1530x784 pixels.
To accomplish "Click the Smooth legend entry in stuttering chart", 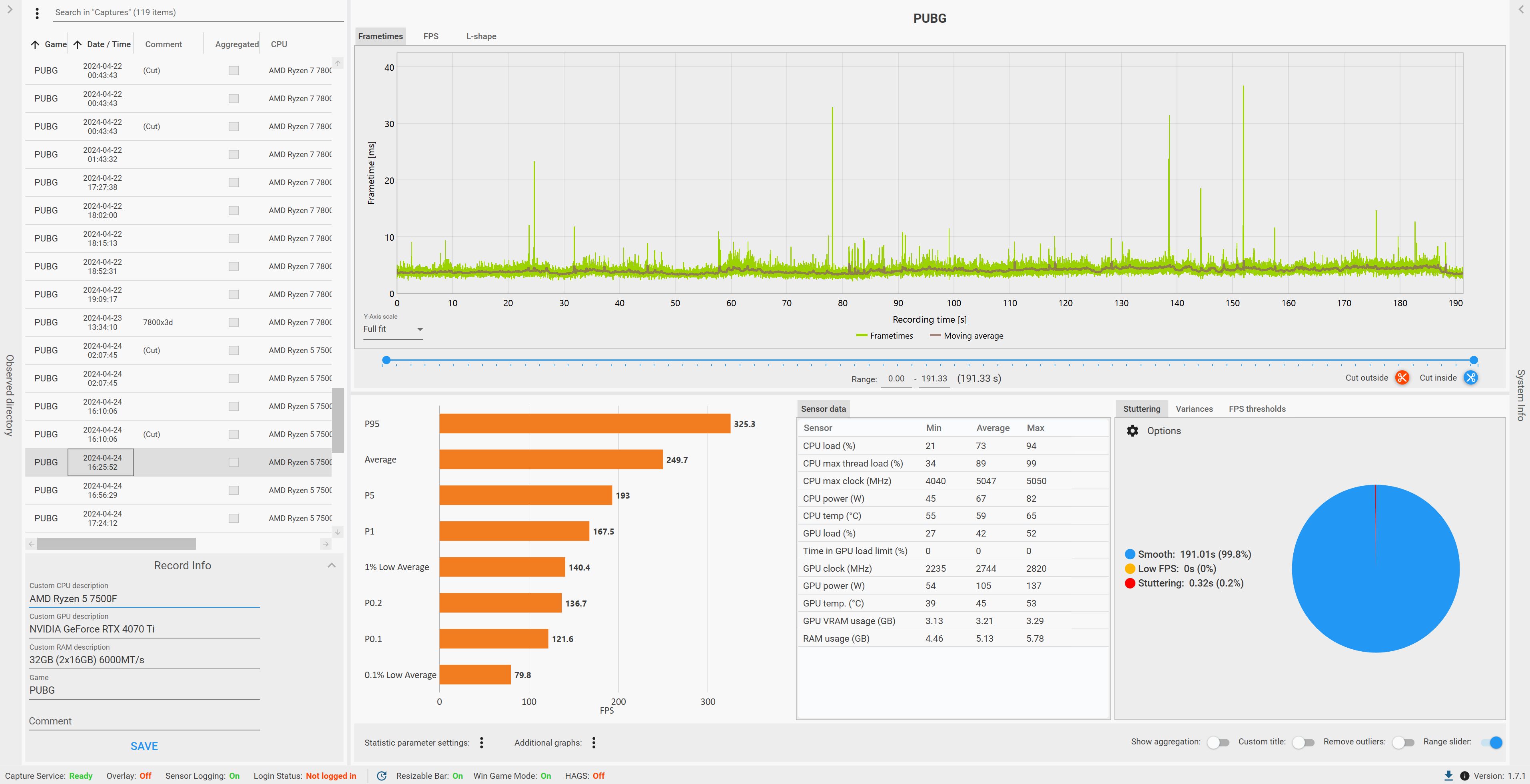I will tap(1188, 554).
